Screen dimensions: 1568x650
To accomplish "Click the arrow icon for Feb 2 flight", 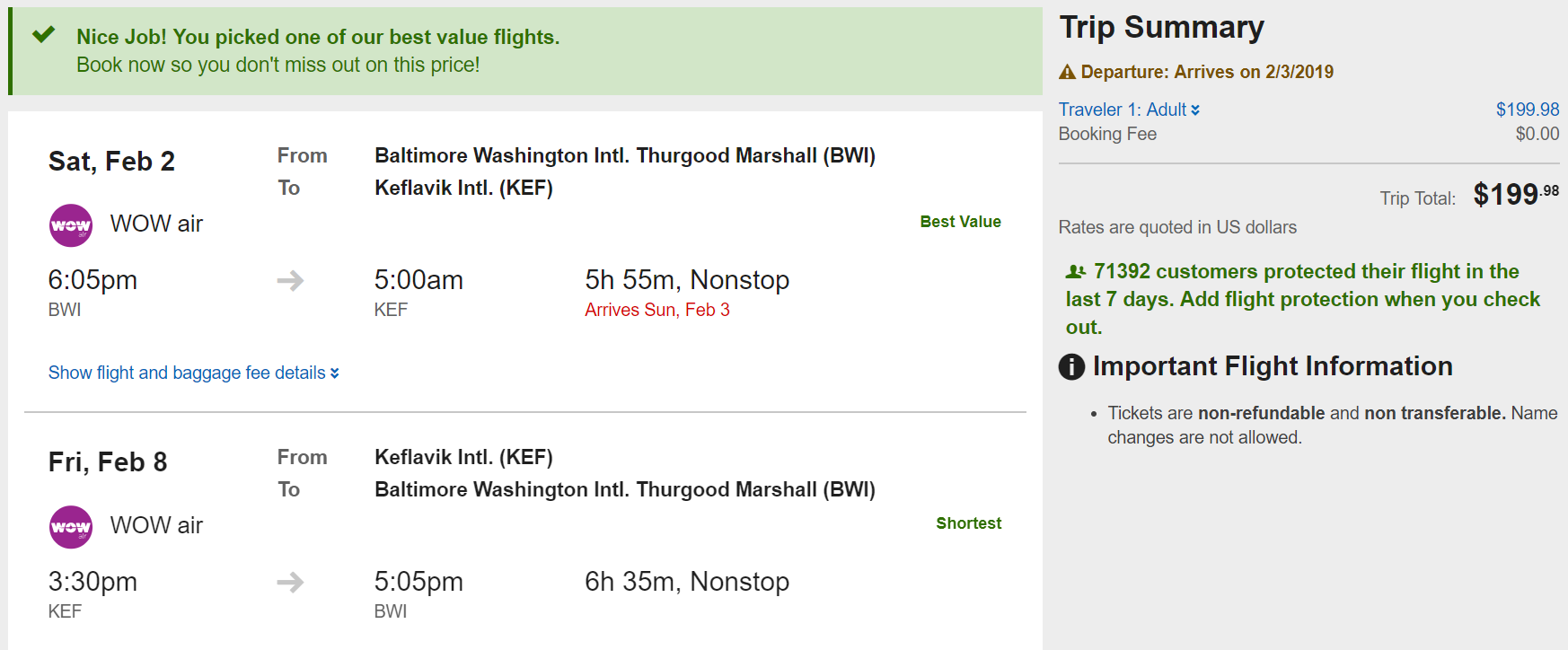I will [290, 281].
